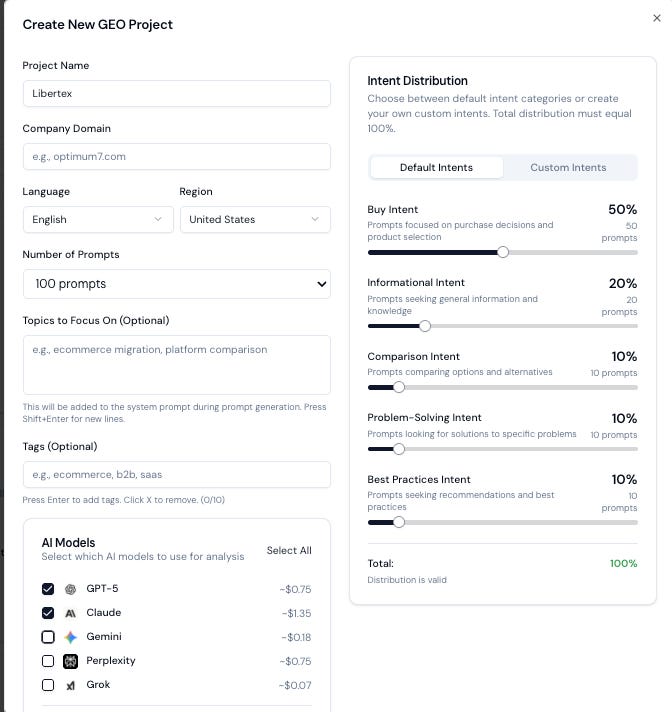Uncheck the GPT-5 model checkbox
Viewport: 672px width, 712px height.
48,589
